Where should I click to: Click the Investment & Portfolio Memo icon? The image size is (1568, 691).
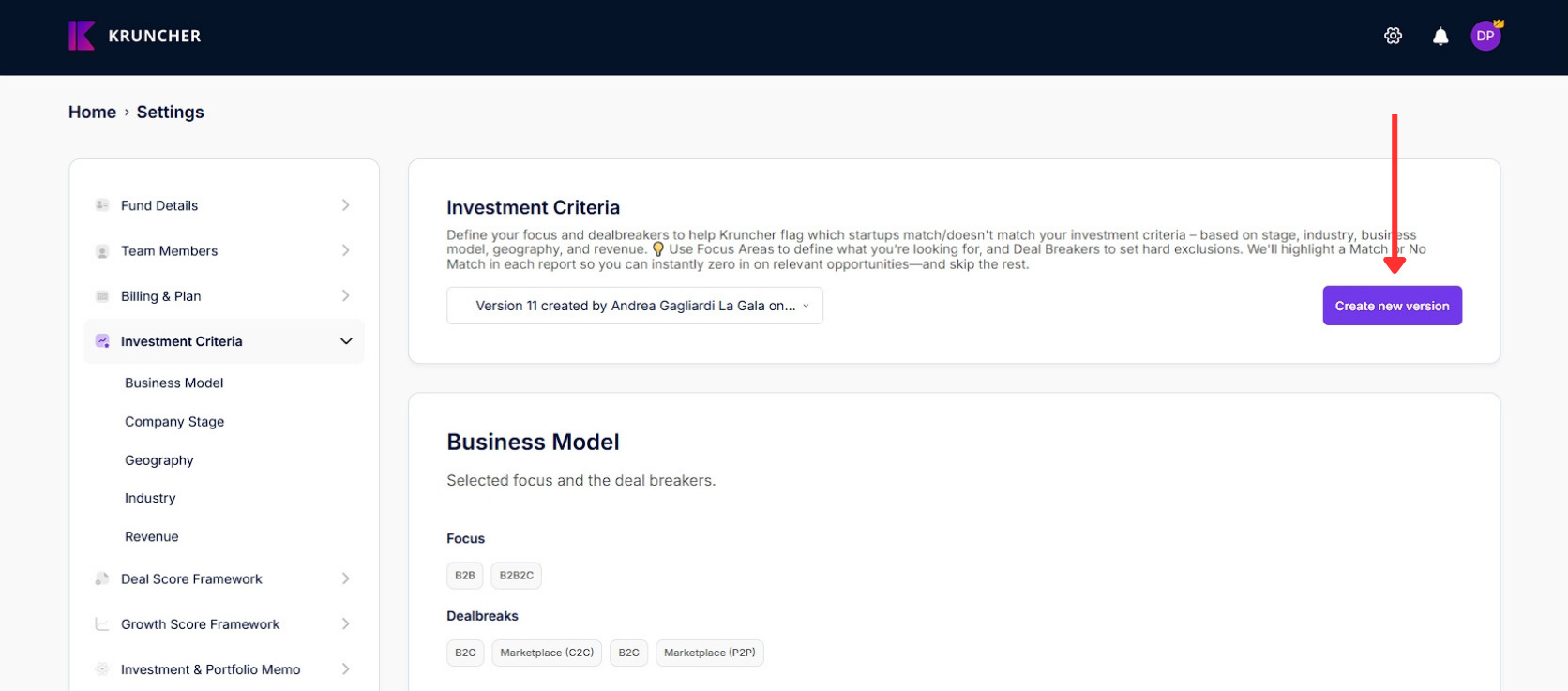pyautogui.click(x=102, y=669)
